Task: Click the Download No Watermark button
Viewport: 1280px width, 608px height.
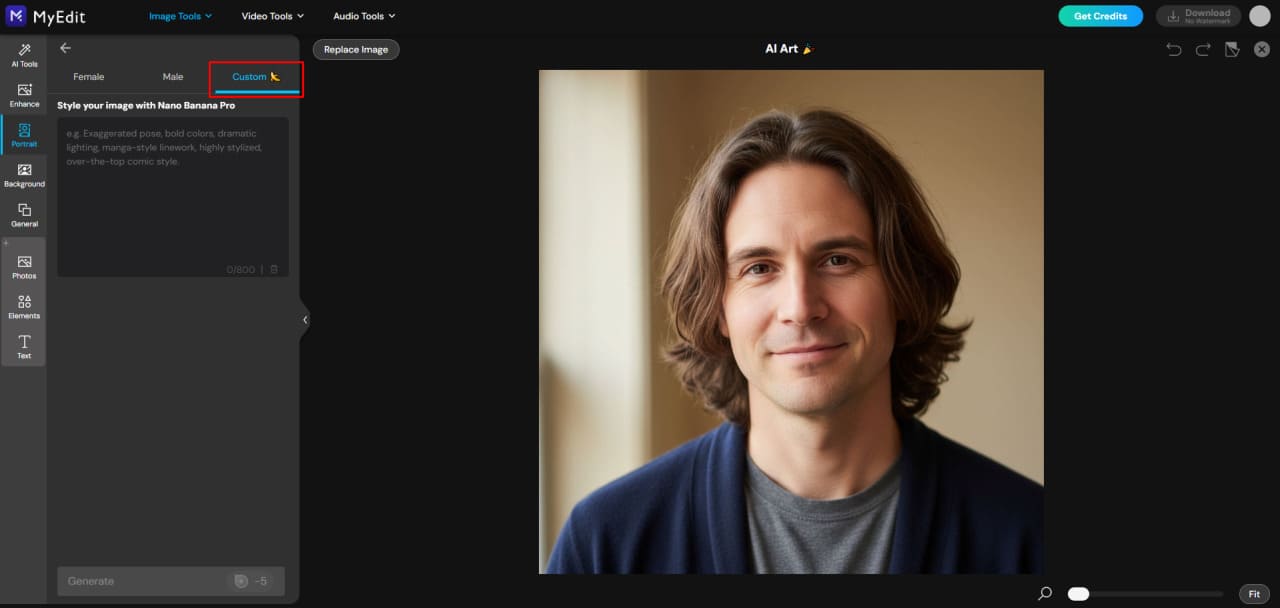Action: pos(1198,16)
